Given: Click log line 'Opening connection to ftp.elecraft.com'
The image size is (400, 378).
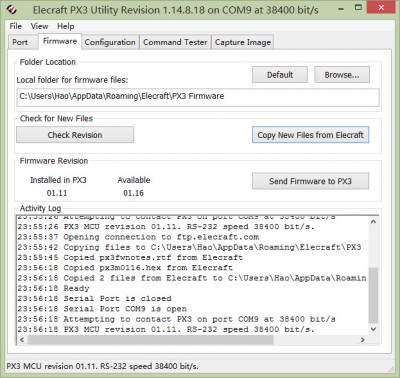Looking at the screenshot, I should (138, 237).
